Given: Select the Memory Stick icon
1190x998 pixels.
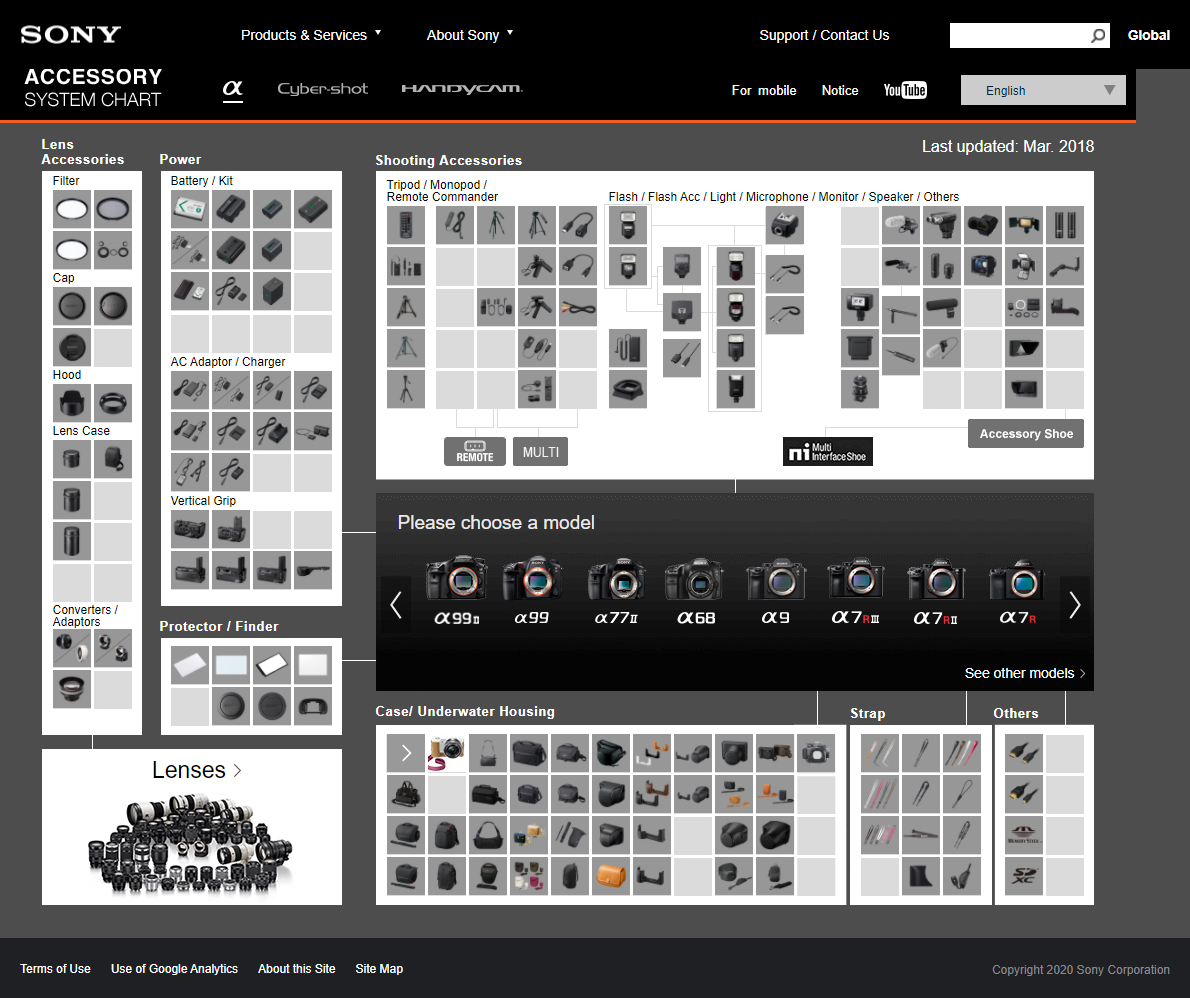Looking at the screenshot, I should (x=1024, y=836).
